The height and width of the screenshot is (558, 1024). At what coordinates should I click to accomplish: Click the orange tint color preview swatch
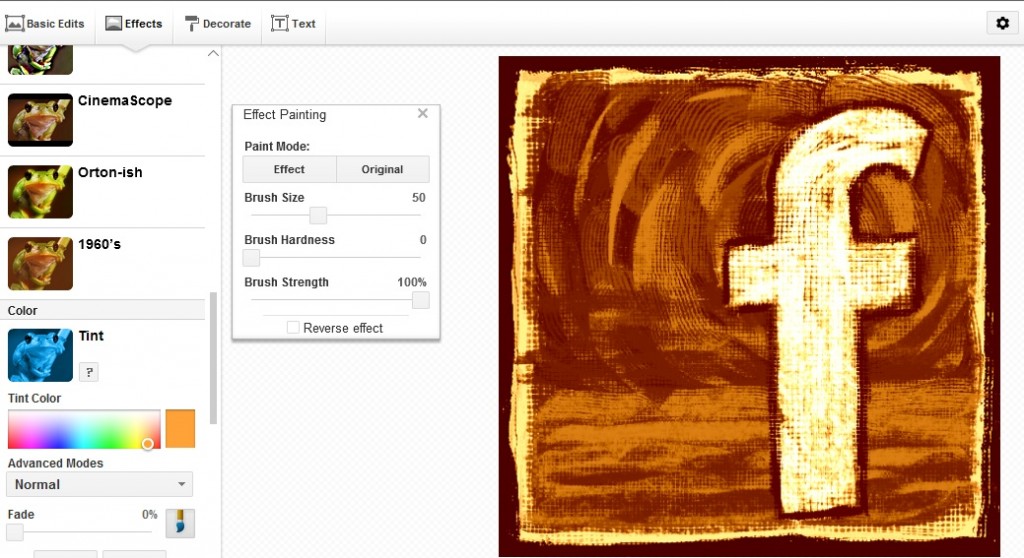(180, 429)
